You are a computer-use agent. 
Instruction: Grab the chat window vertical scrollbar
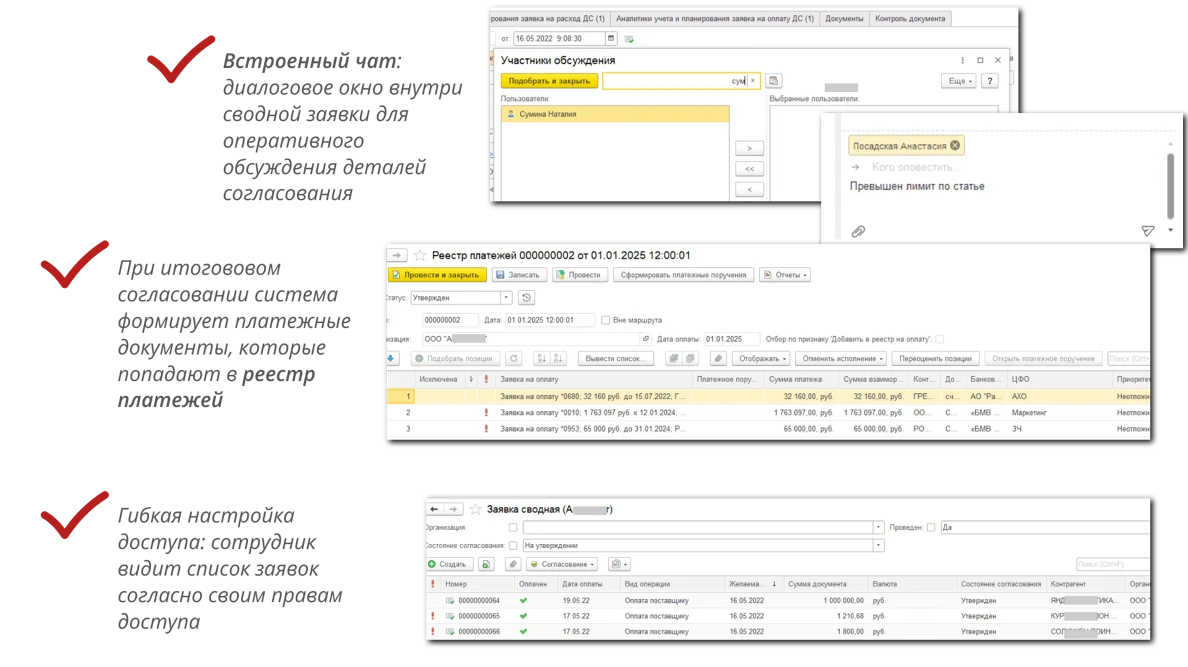tap(1171, 186)
